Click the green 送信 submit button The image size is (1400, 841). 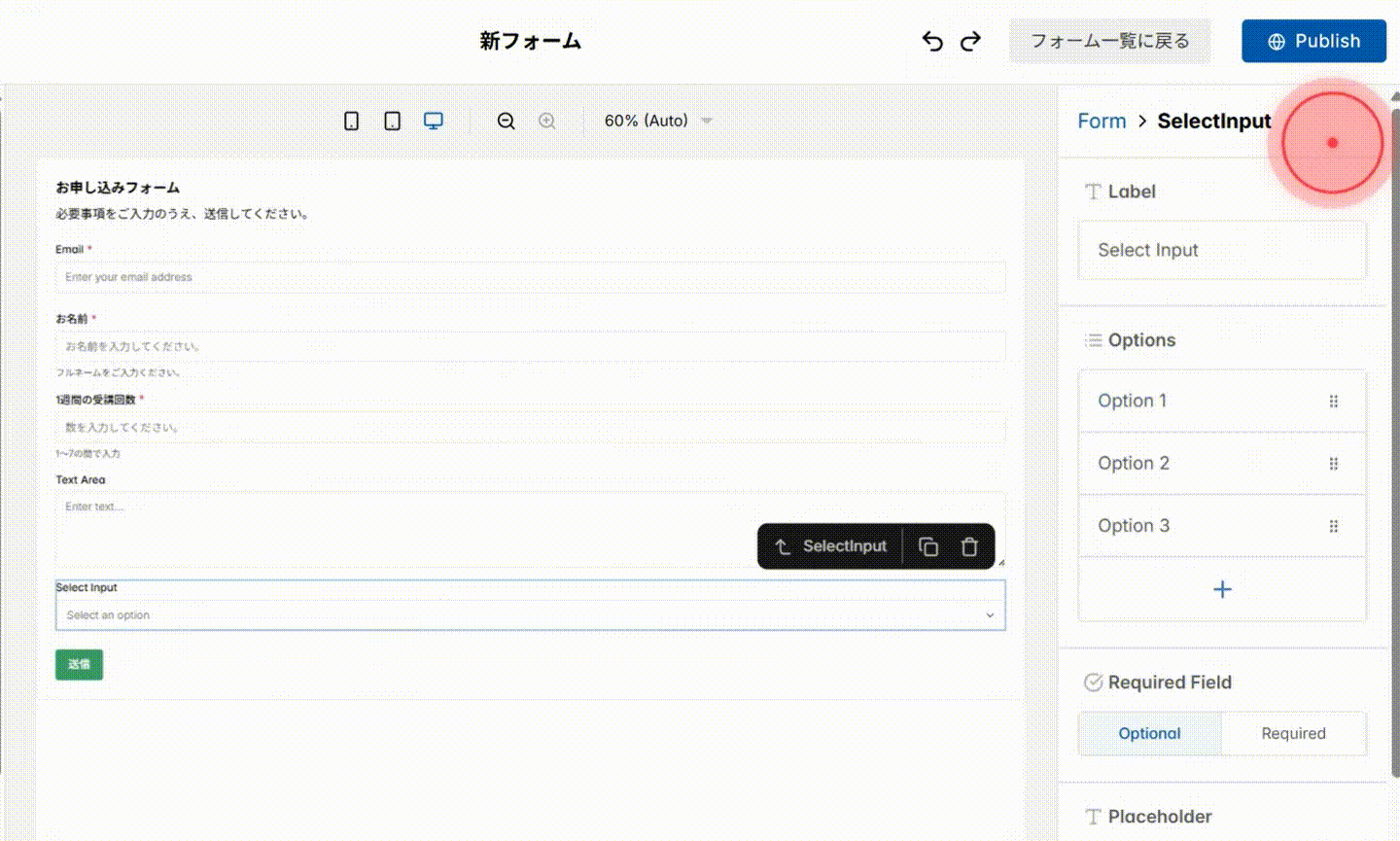[78, 664]
